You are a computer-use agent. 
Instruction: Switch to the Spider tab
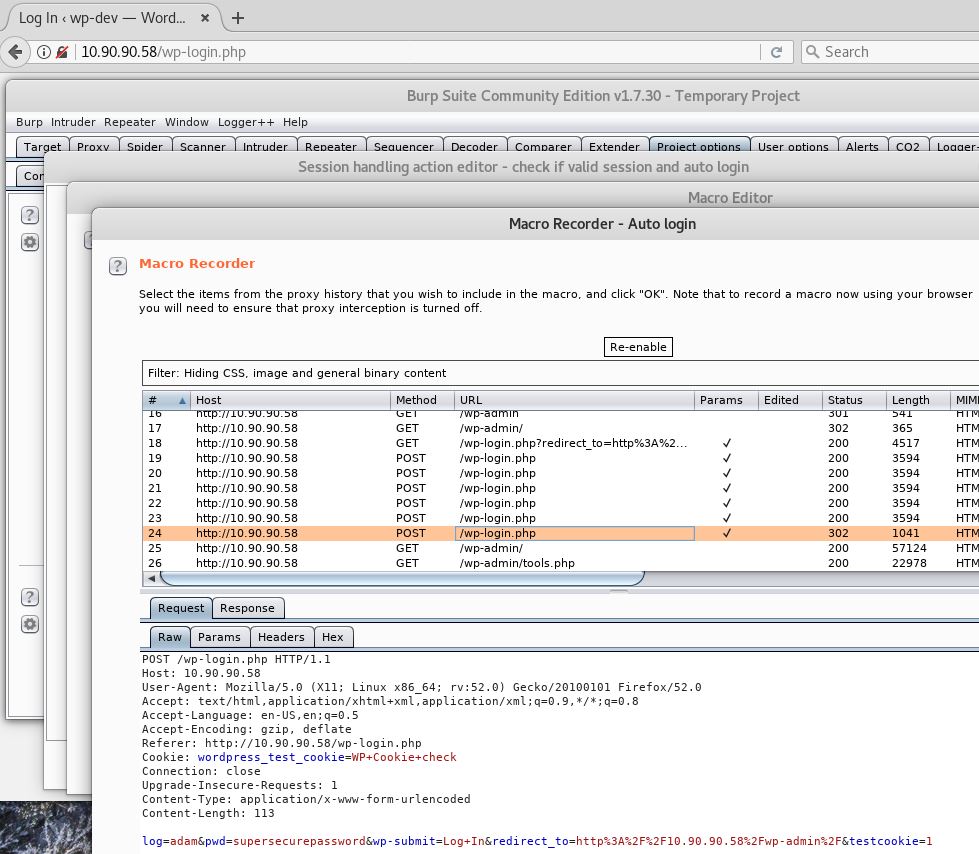pyautogui.click(x=145, y=146)
